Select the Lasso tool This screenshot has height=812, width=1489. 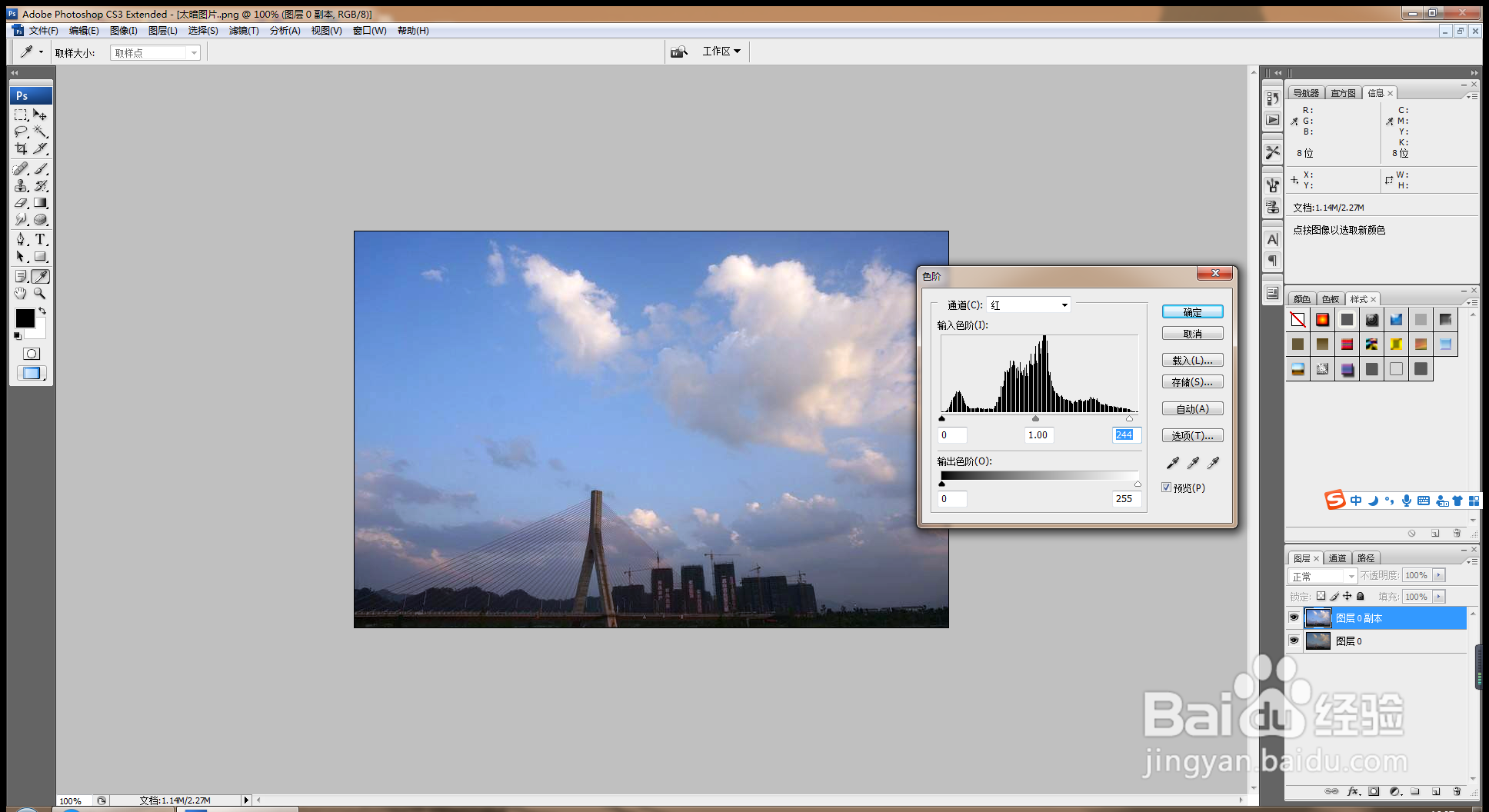point(21,131)
